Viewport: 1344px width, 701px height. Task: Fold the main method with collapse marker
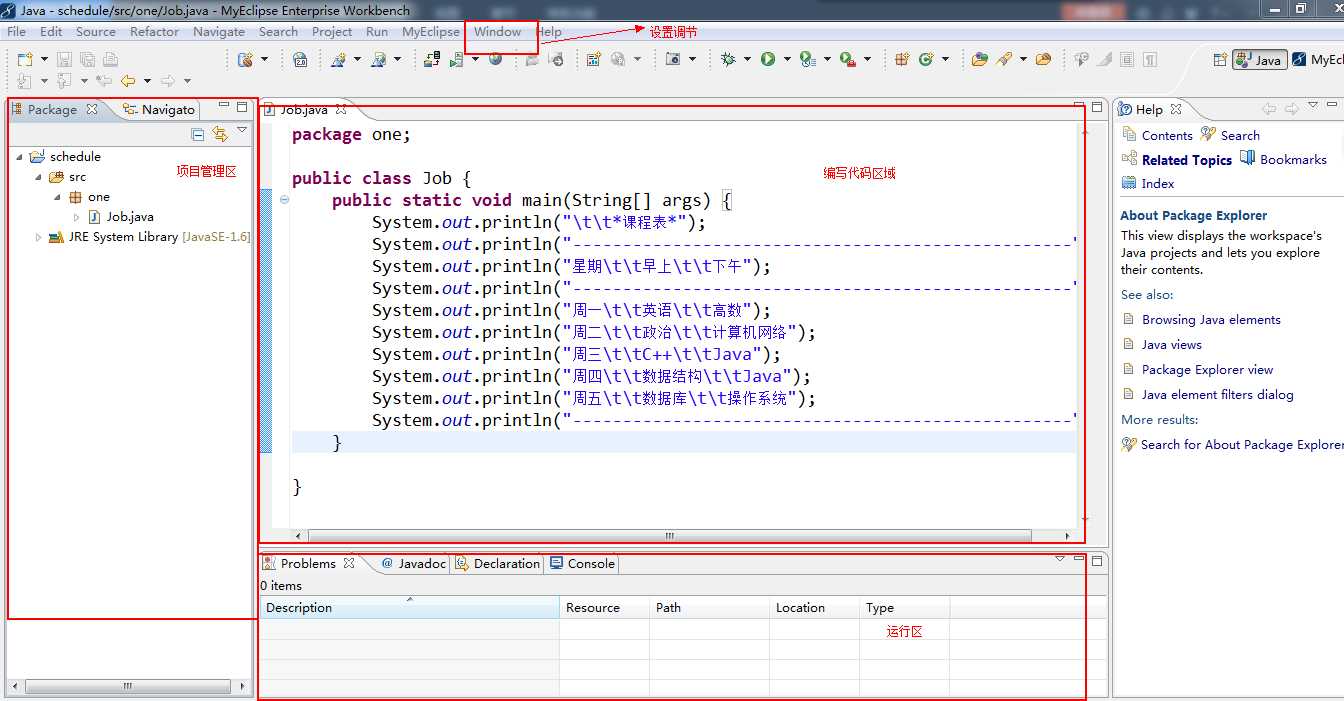284,200
